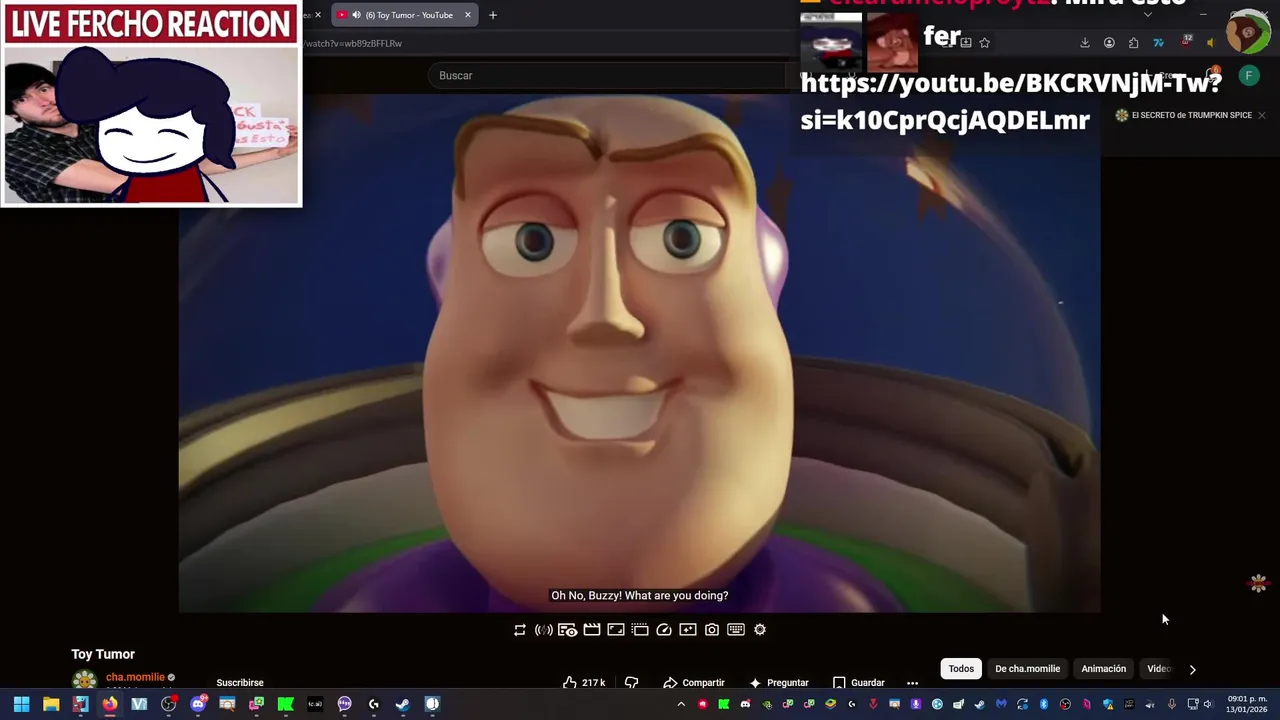Click the resize-frame icon below the player
Image resolution: width=1280 pixels, height=720 pixels.
coord(616,630)
